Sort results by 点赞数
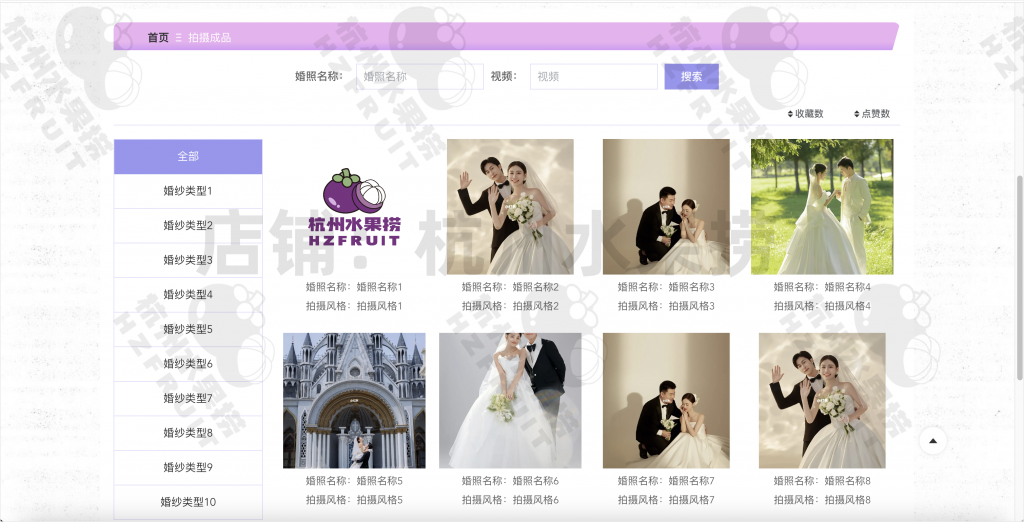The width and height of the screenshot is (1024, 522). tap(872, 114)
